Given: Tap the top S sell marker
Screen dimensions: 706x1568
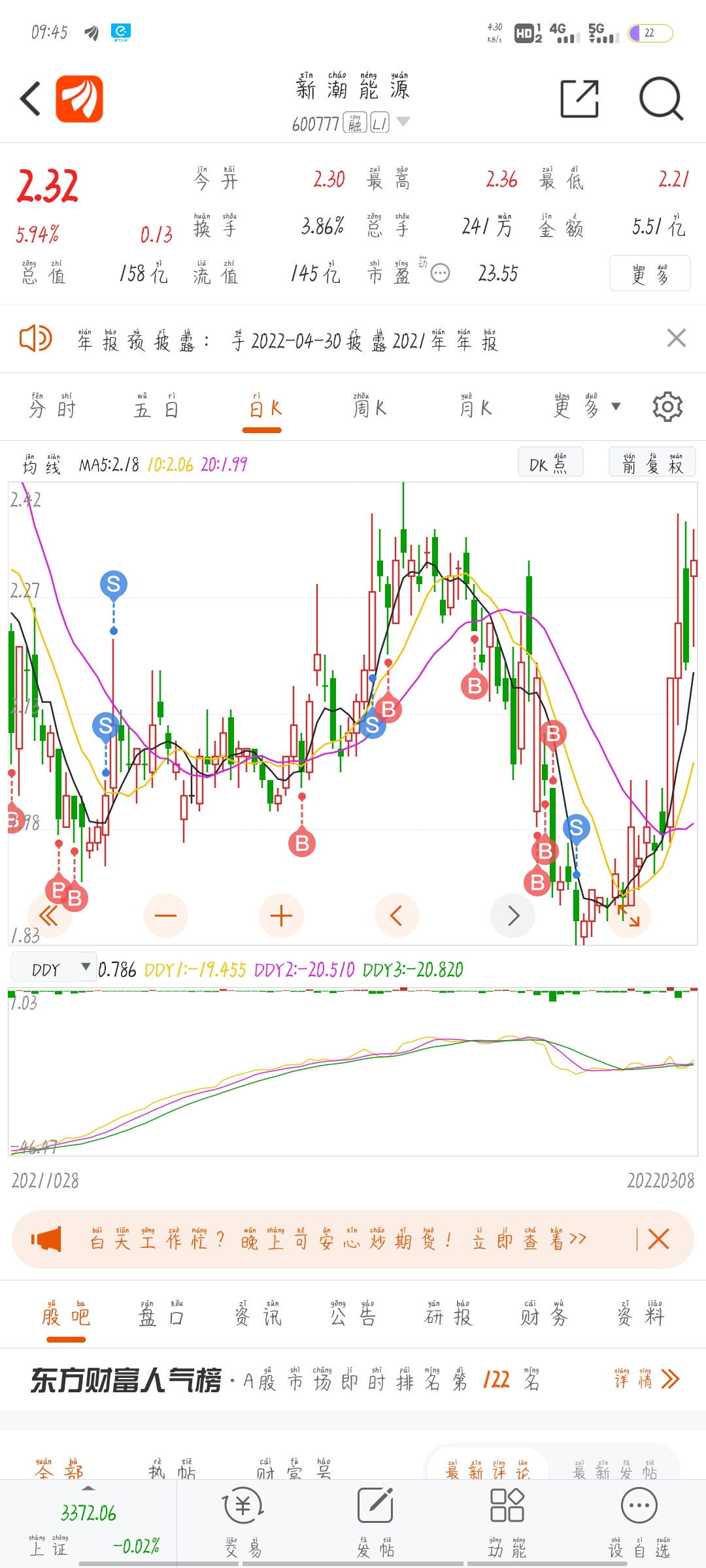Looking at the screenshot, I should pyautogui.click(x=114, y=584).
